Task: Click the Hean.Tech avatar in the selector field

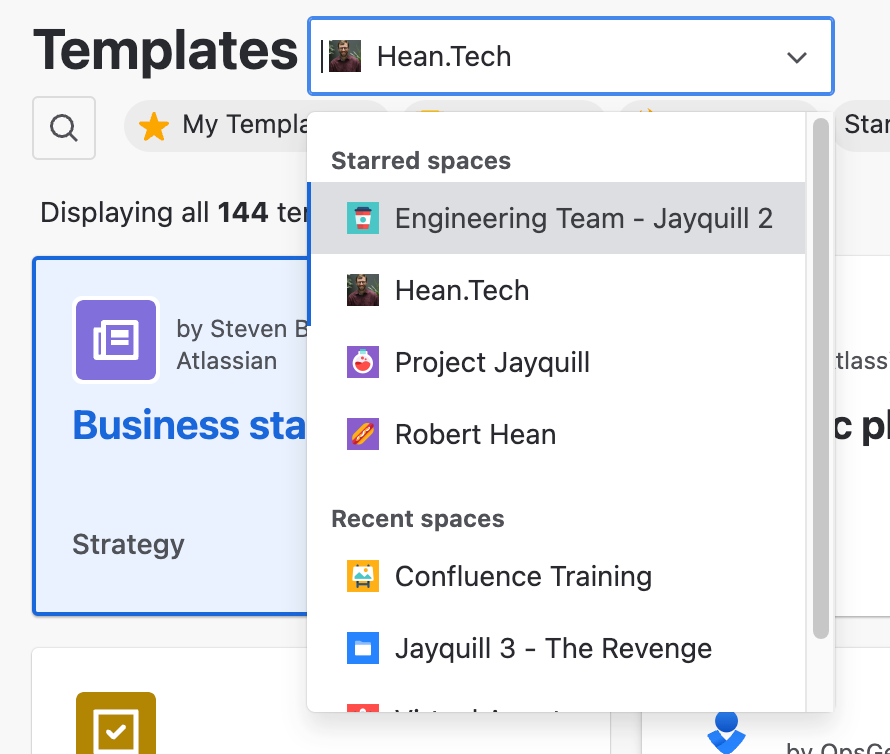Action: pyautogui.click(x=345, y=56)
